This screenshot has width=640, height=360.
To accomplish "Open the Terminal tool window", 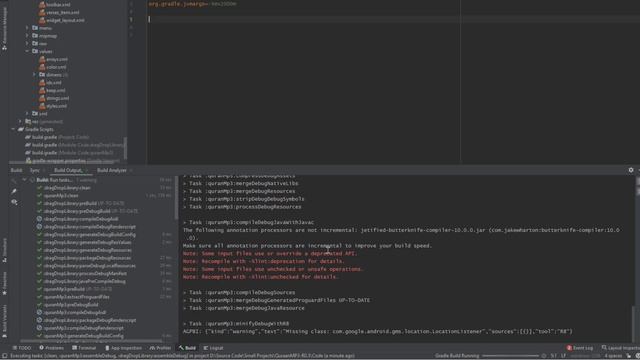I will click(x=84, y=348).
